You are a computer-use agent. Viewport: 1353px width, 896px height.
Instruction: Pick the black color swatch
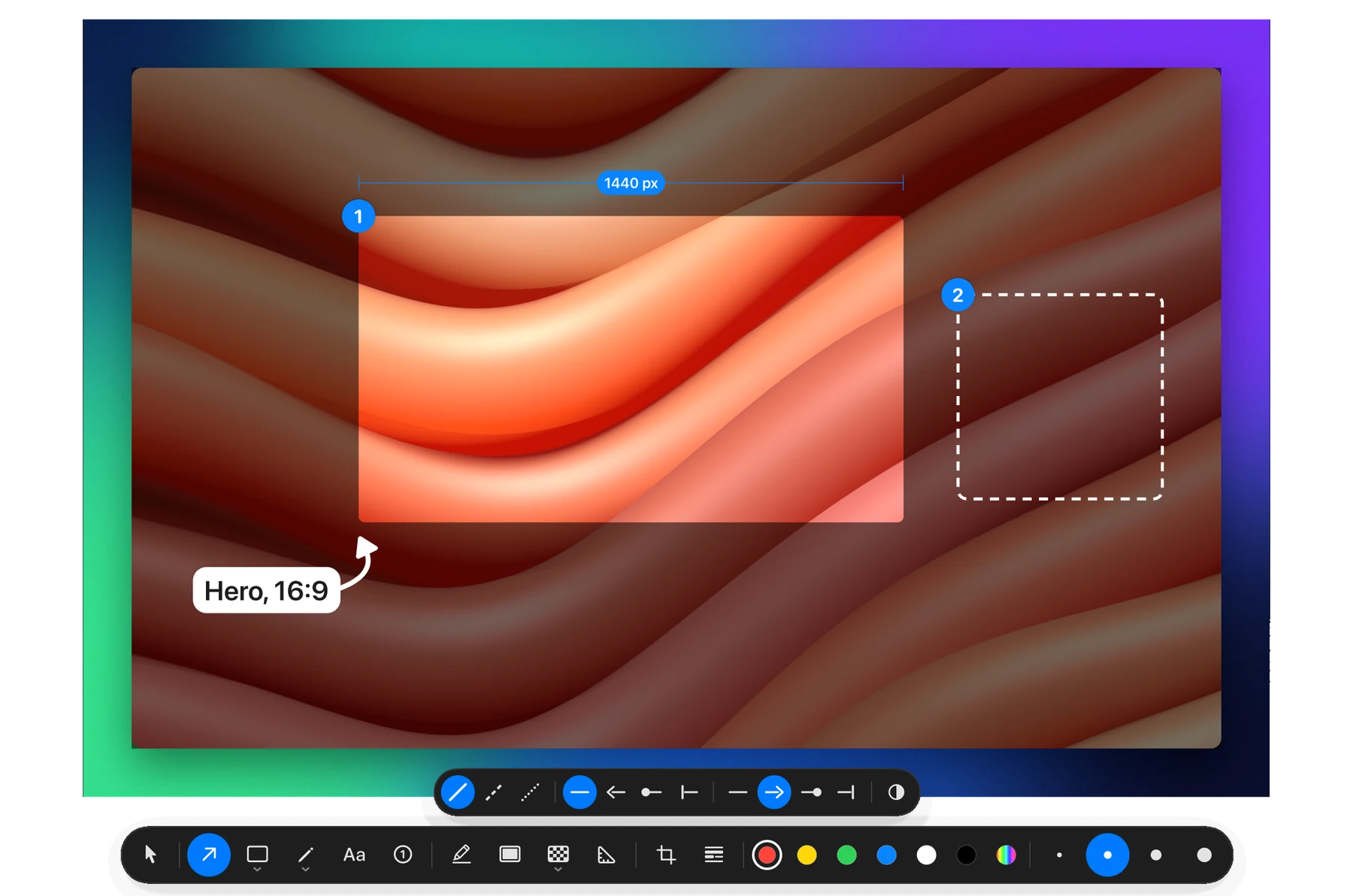967,855
